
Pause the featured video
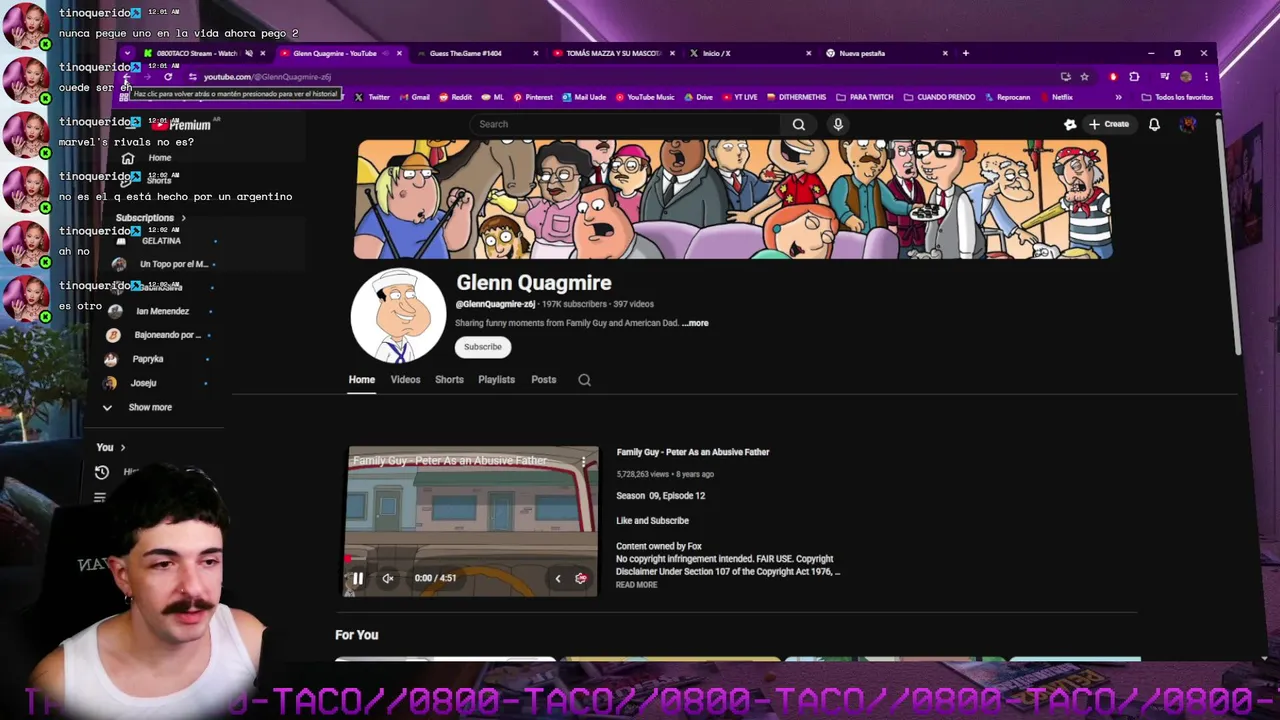pyautogui.click(x=357, y=578)
